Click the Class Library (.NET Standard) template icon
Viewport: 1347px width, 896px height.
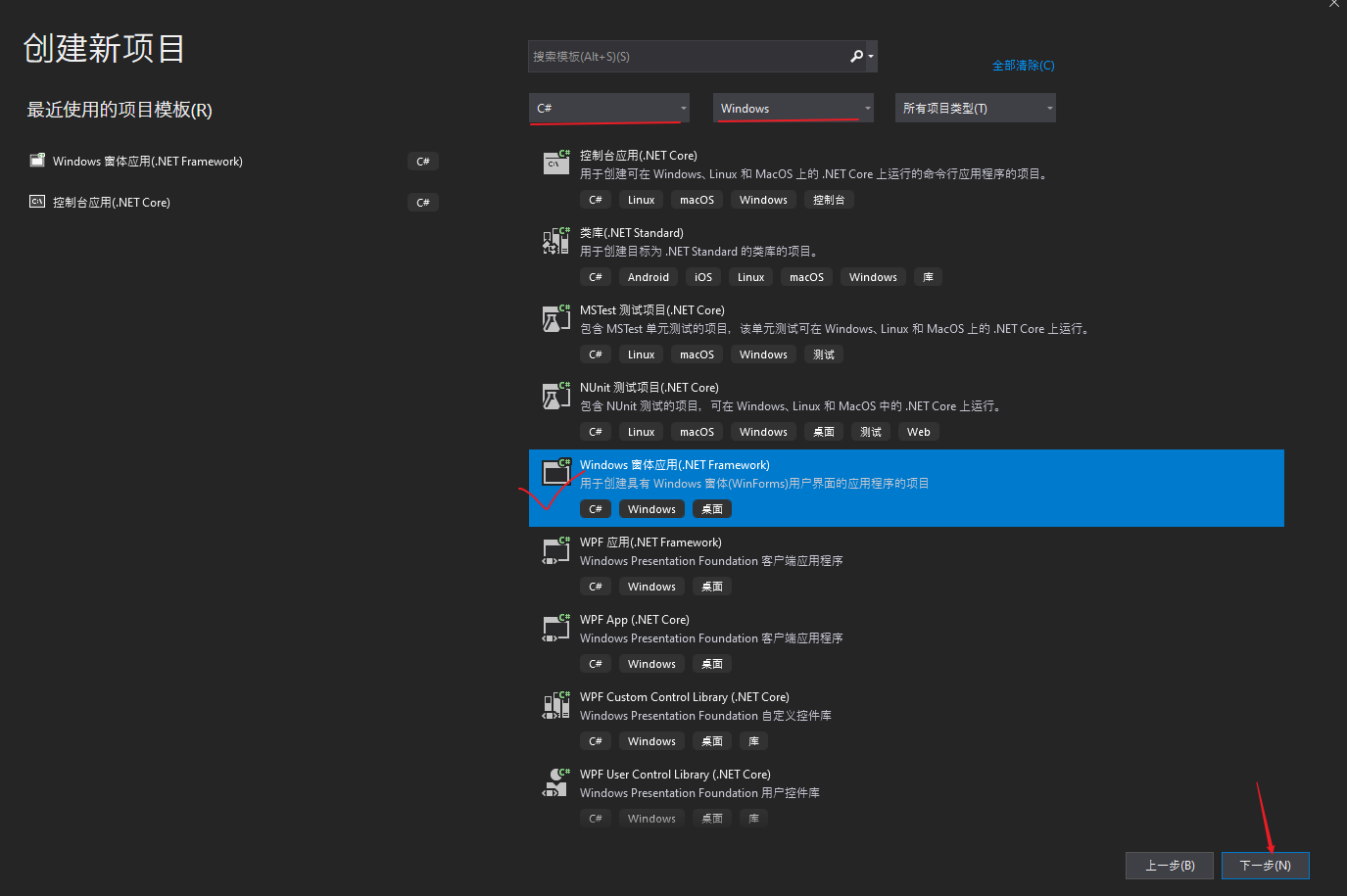click(556, 240)
